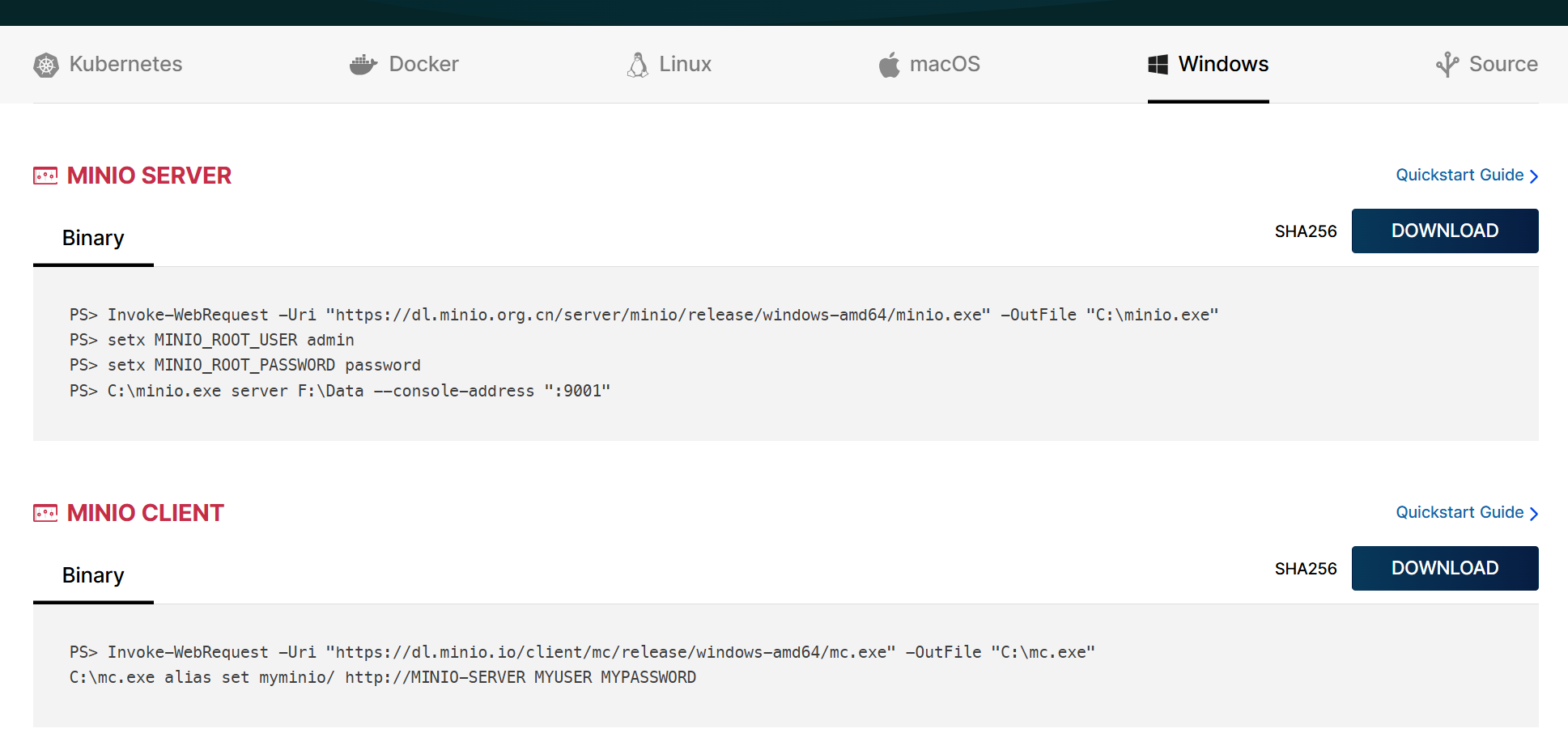Click the Kubernetes helm wheel icon
1568x750 pixels.
coord(46,65)
